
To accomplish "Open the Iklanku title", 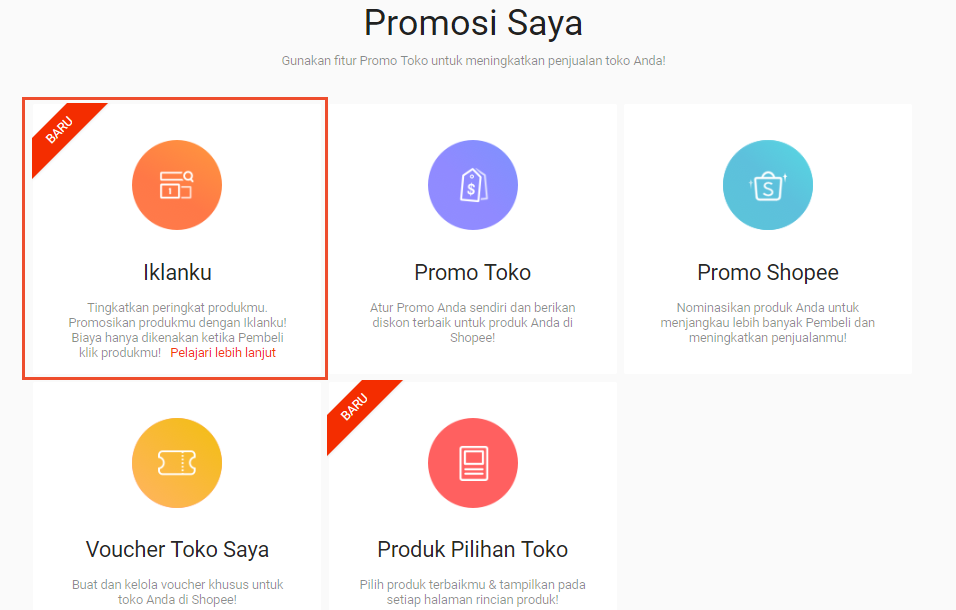I will [177, 272].
